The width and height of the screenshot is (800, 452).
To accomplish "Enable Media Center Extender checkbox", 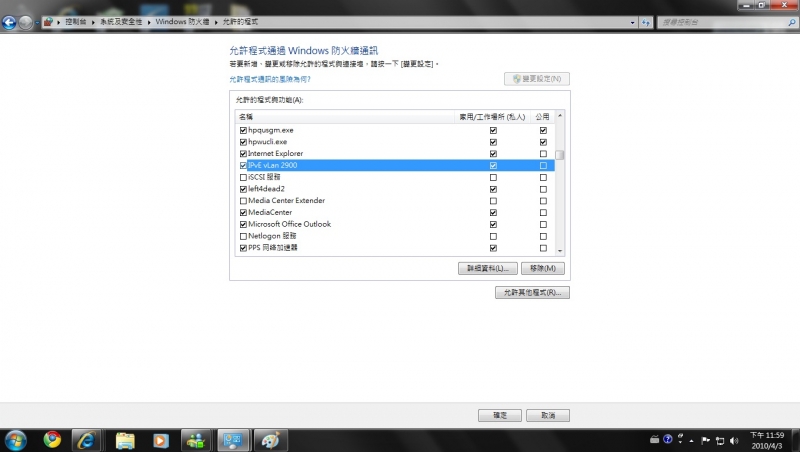I will point(243,201).
